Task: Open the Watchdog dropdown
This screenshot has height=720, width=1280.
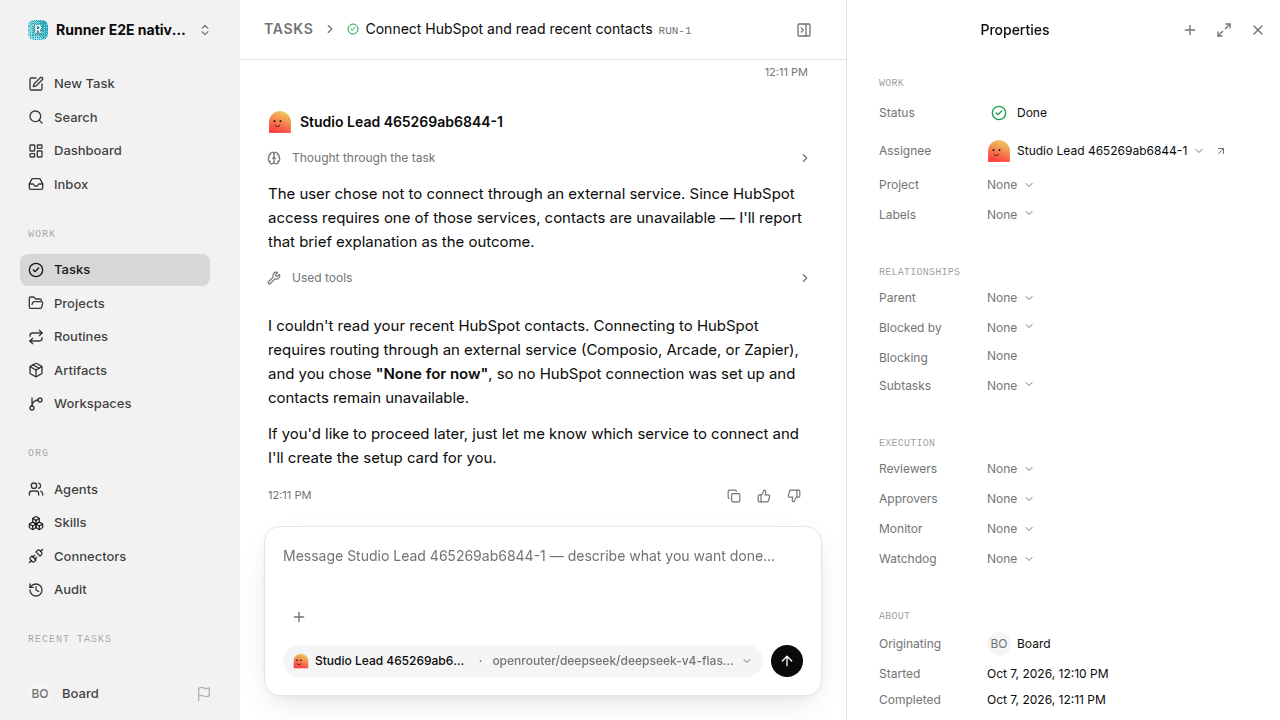Action: pyautogui.click(x=1010, y=559)
